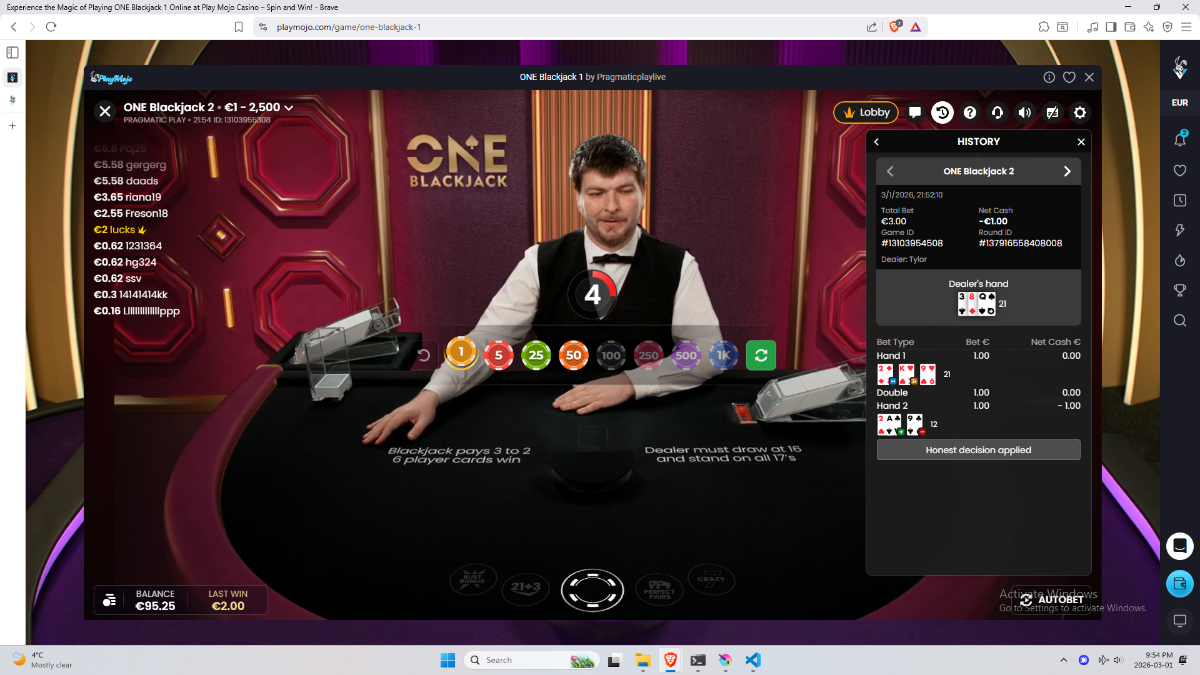The image size is (1200, 675).
Task: Add game to favorites with heart
Action: click(x=1069, y=77)
